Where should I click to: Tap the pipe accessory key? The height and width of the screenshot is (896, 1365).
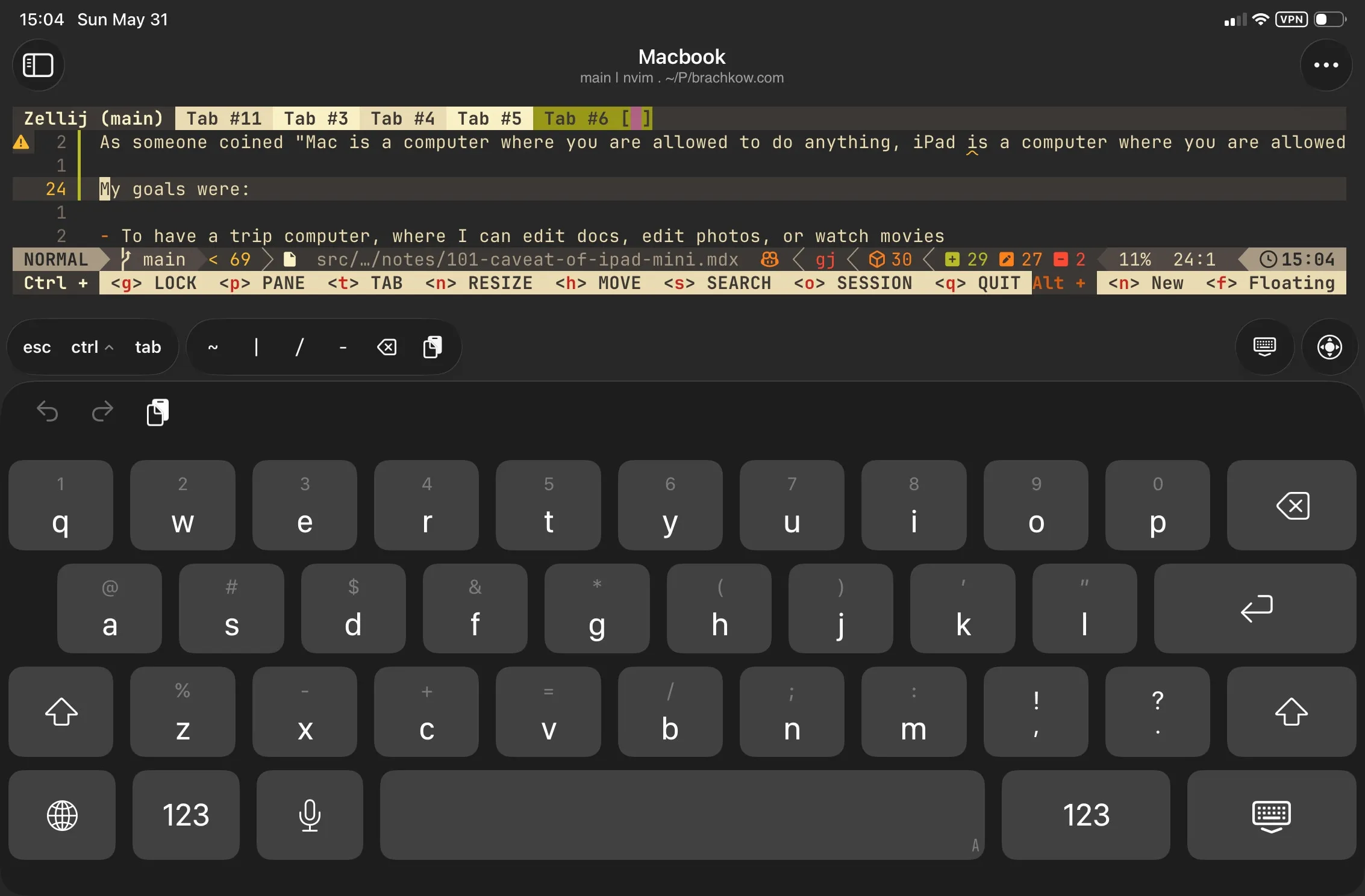[256, 347]
